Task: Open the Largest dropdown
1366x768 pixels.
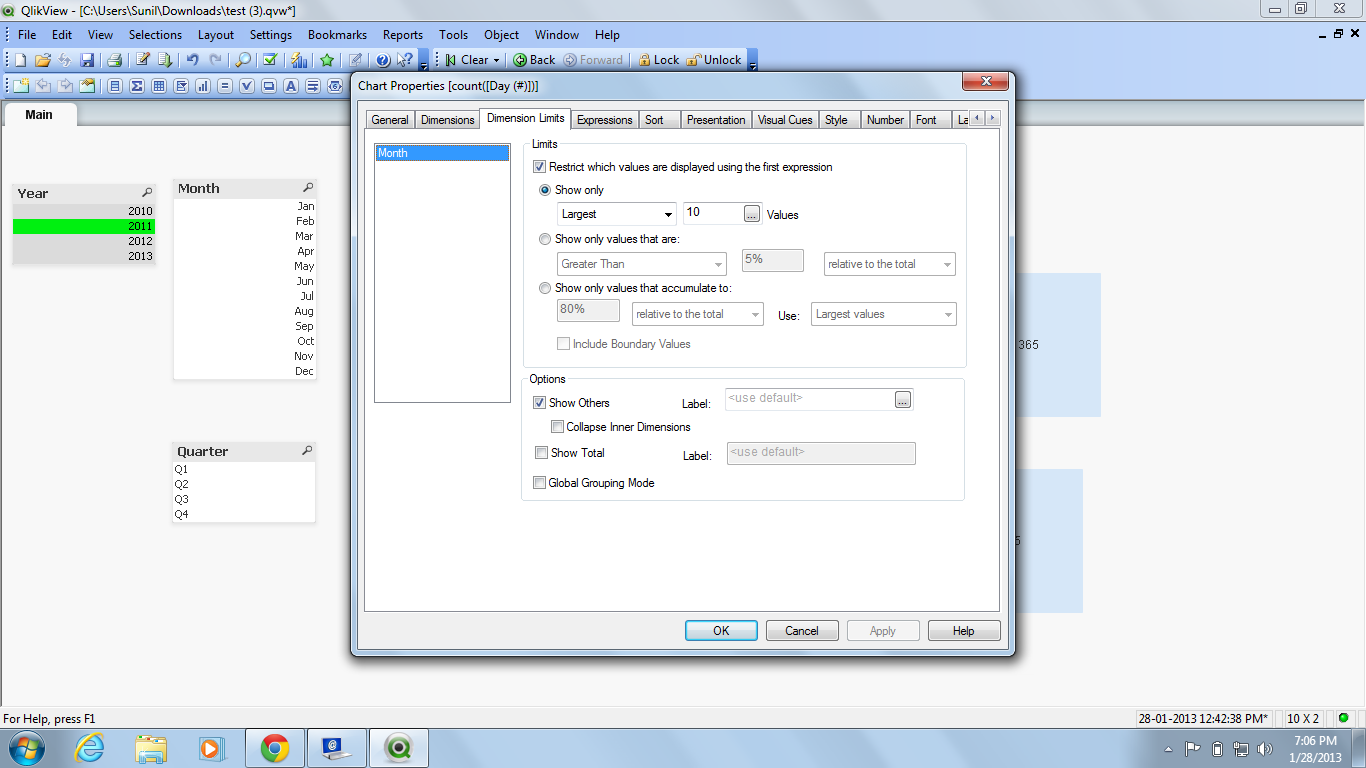Action: click(x=617, y=214)
